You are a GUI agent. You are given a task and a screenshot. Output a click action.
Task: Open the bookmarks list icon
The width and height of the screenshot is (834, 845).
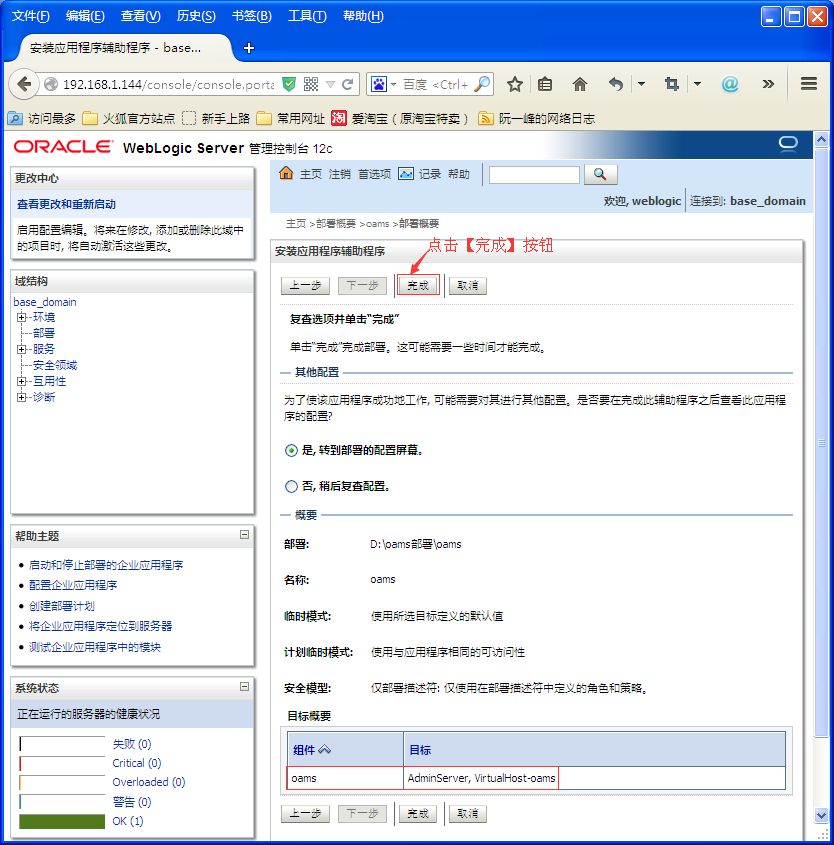(545, 84)
